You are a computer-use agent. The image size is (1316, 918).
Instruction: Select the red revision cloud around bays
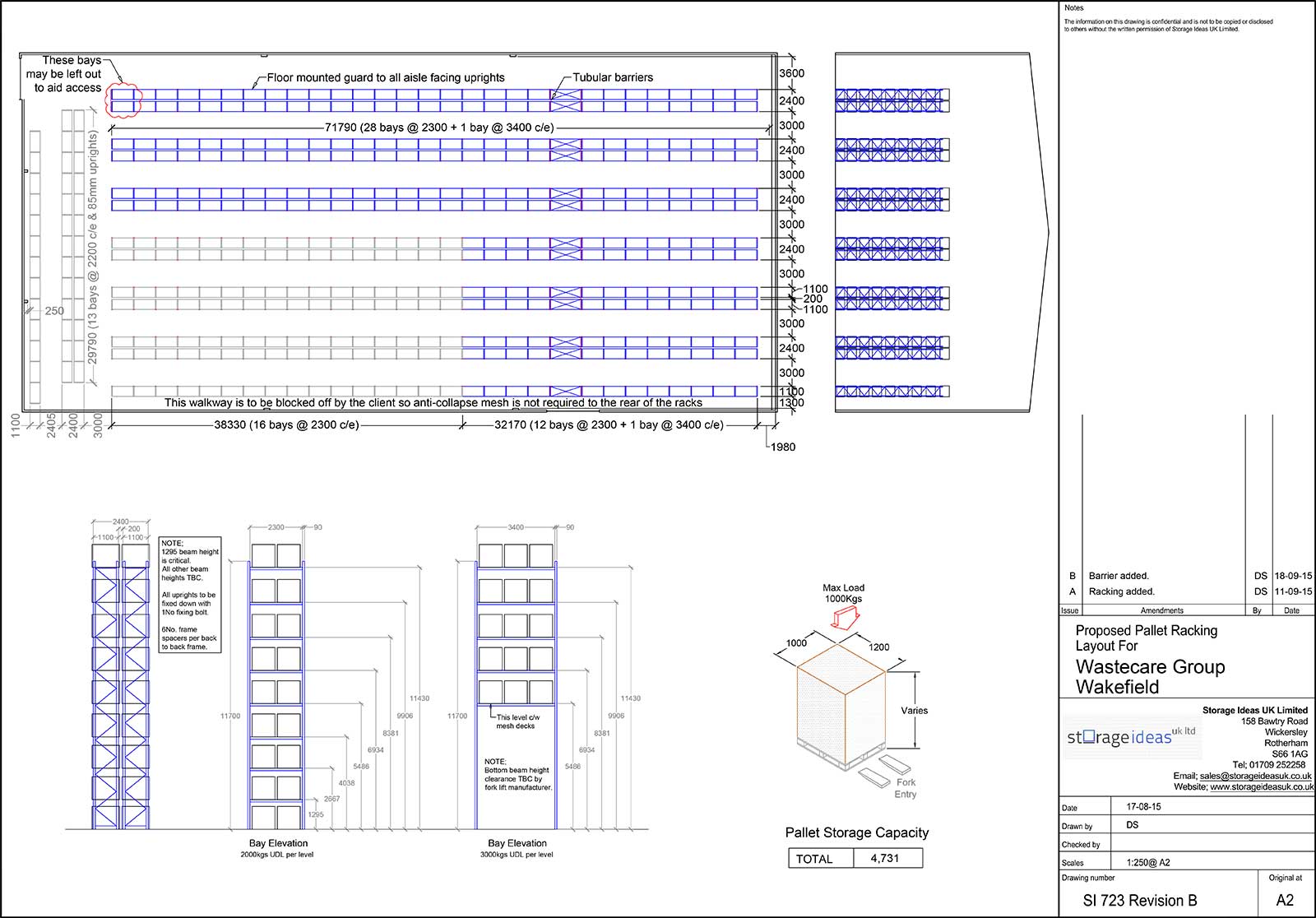point(123,100)
